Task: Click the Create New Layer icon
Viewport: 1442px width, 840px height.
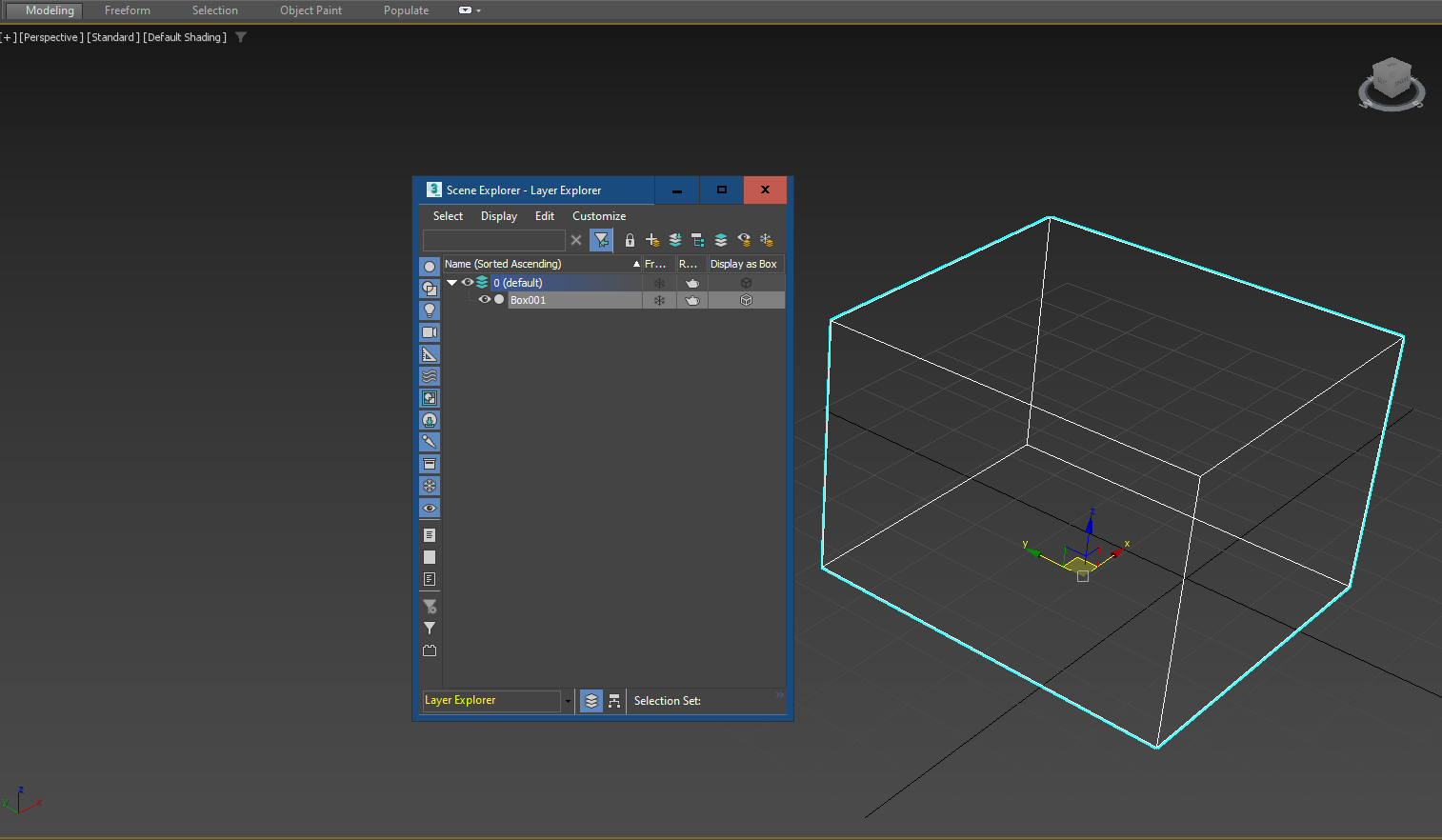Action: (x=652, y=240)
